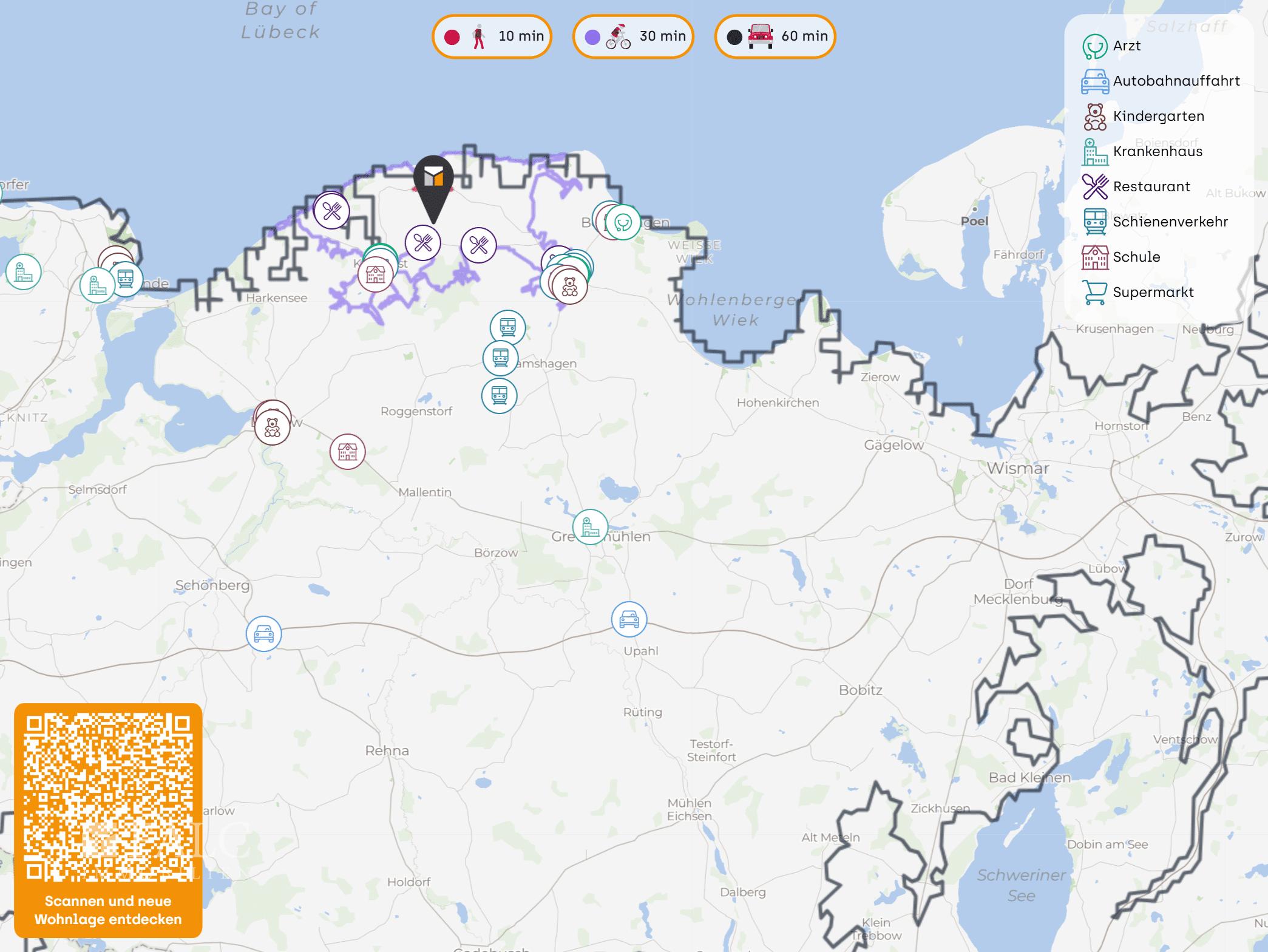Click 'Scannen und neue Wohnlage entdecken' banner text
The width and height of the screenshot is (1268, 952).
pyautogui.click(x=108, y=910)
